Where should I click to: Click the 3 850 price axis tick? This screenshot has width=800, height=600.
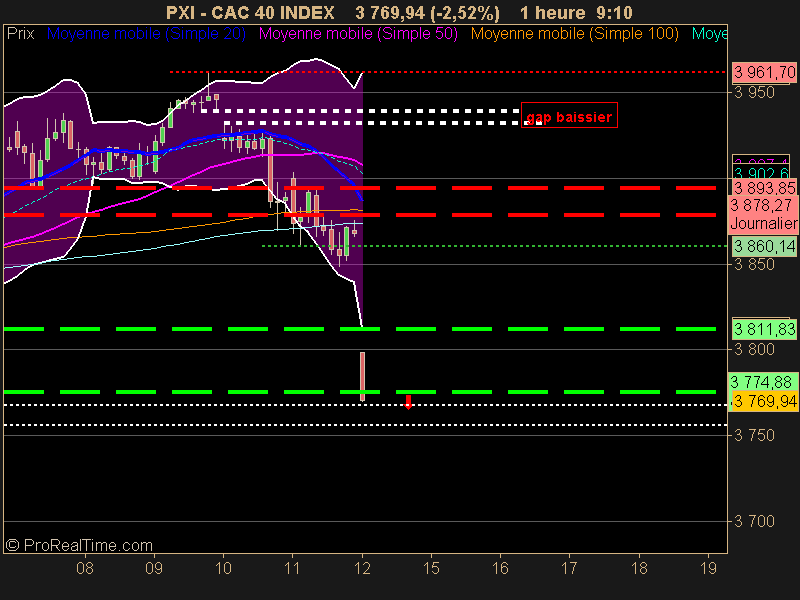pyautogui.click(x=754, y=265)
